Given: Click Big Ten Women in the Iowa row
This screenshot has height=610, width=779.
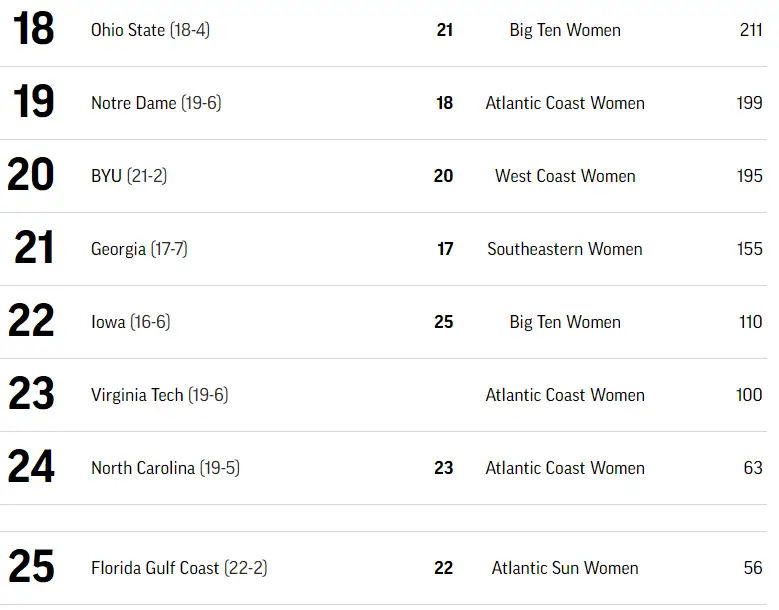Looking at the screenshot, I should click(x=565, y=322).
